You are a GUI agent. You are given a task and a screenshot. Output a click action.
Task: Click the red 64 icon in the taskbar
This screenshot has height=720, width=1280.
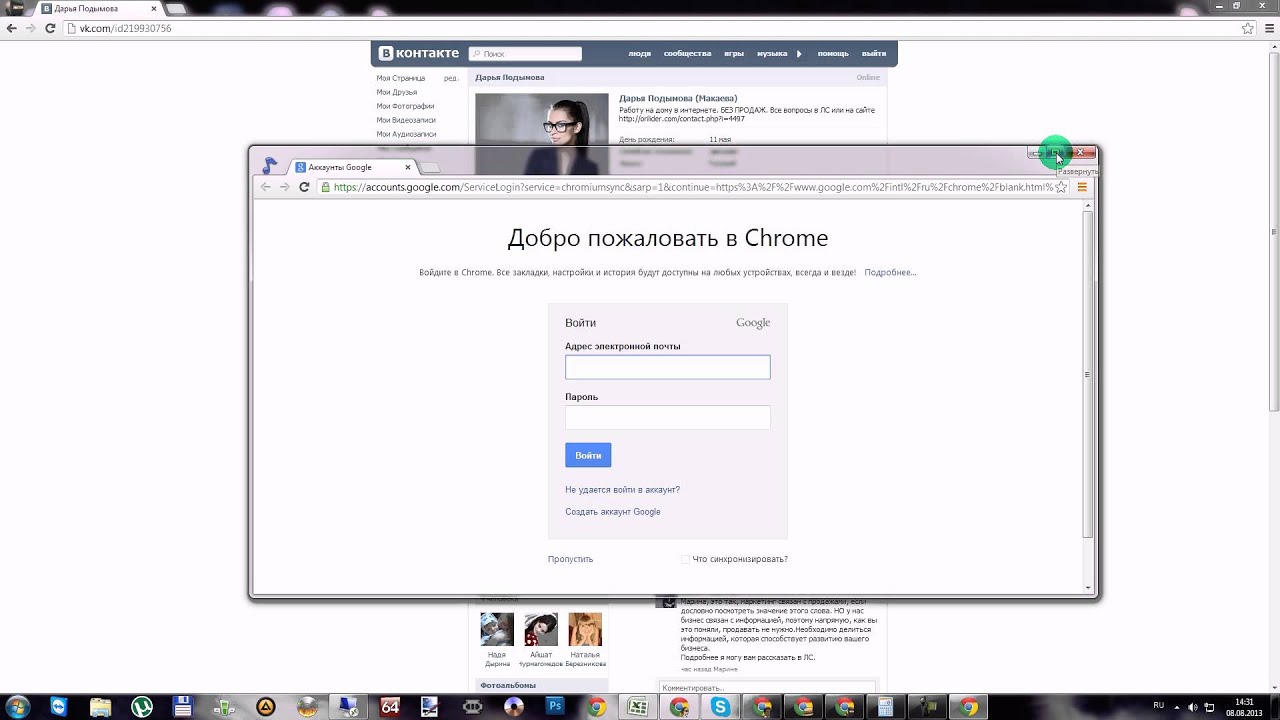[390, 707]
